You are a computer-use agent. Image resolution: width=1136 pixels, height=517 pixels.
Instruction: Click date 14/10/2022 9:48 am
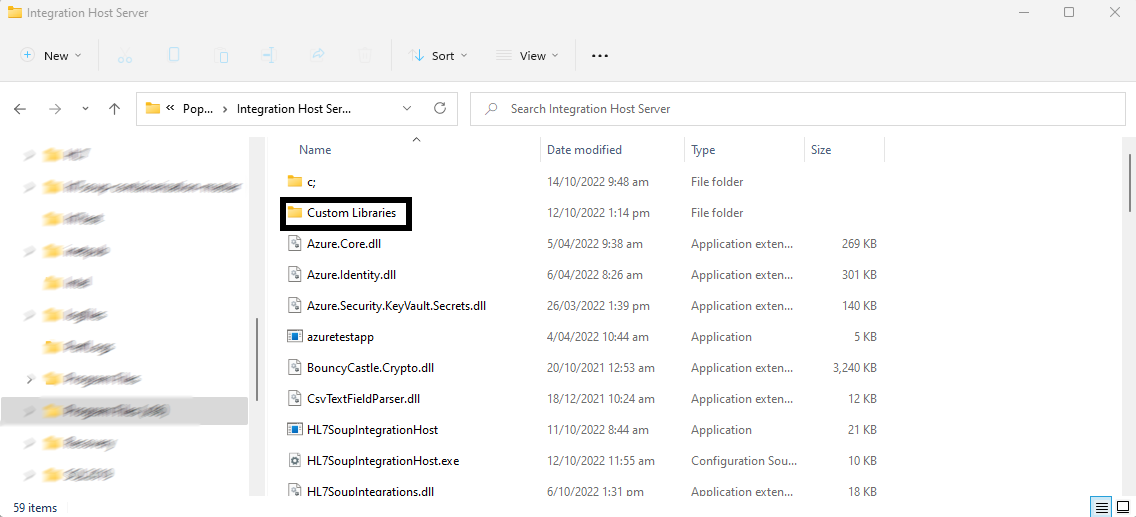(598, 182)
